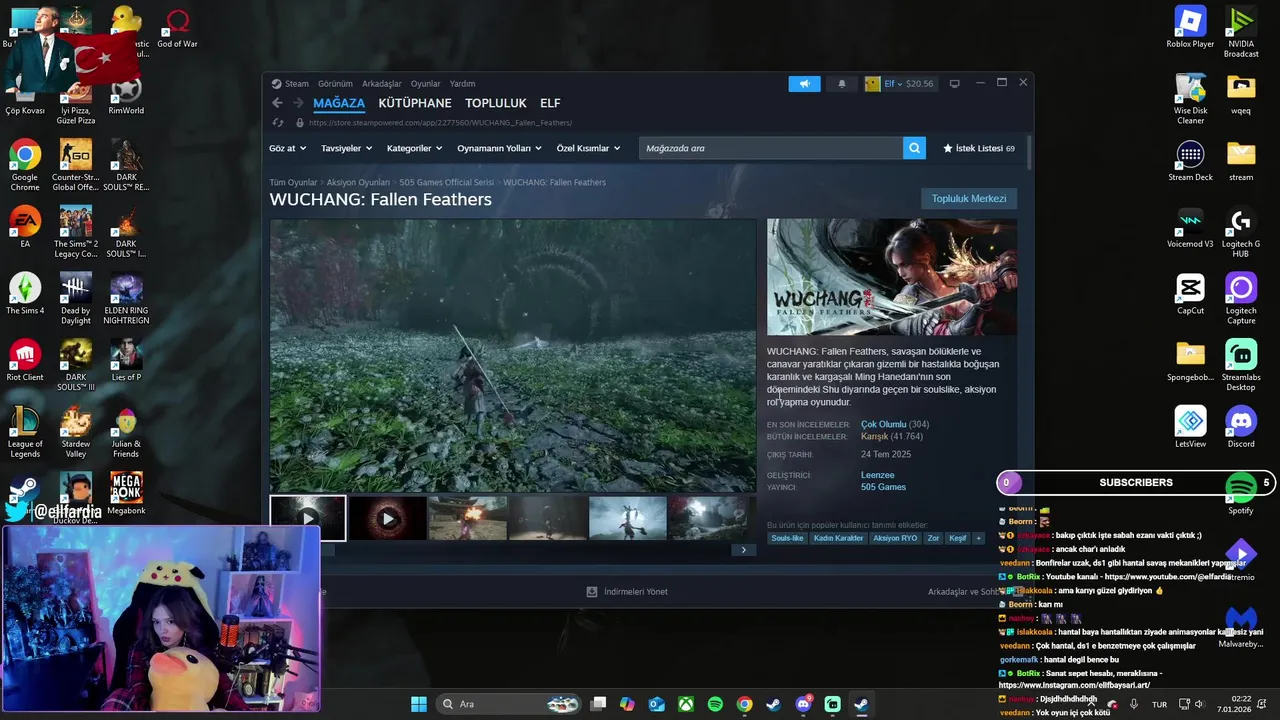The height and width of the screenshot is (720, 1280).
Task: Open Xbox app from the taskbar
Action: coord(686,704)
